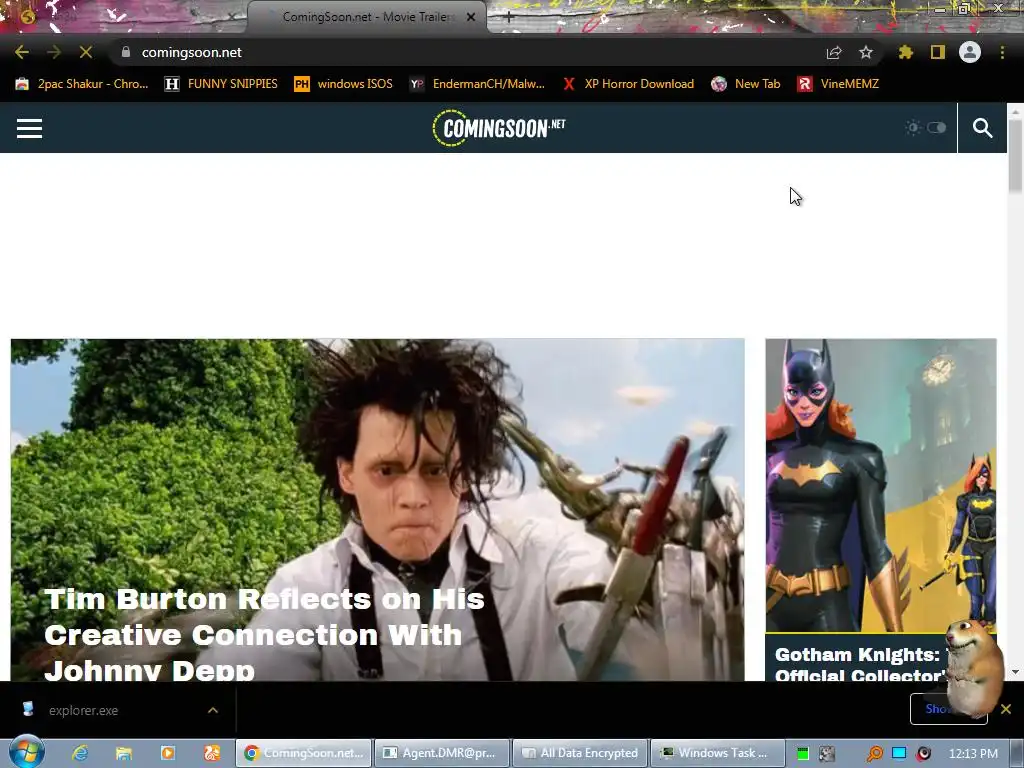The height and width of the screenshot is (768, 1024).
Task: Switch to ComingSoon.net taskbar window
Action: pos(303,753)
